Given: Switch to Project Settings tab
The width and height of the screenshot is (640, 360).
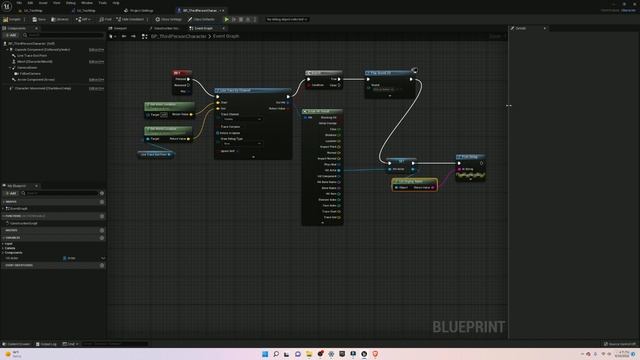Looking at the screenshot, I should pyautogui.click(x=138, y=11).
